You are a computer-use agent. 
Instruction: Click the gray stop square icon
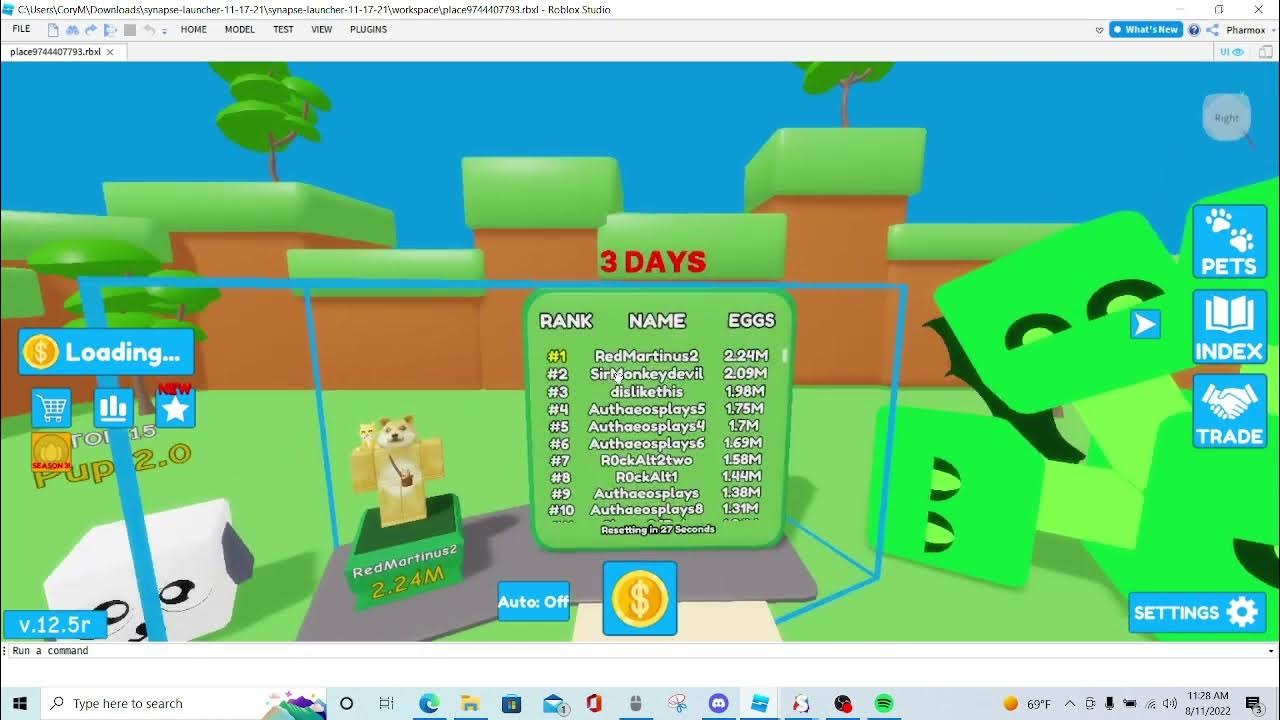[130, 30]
